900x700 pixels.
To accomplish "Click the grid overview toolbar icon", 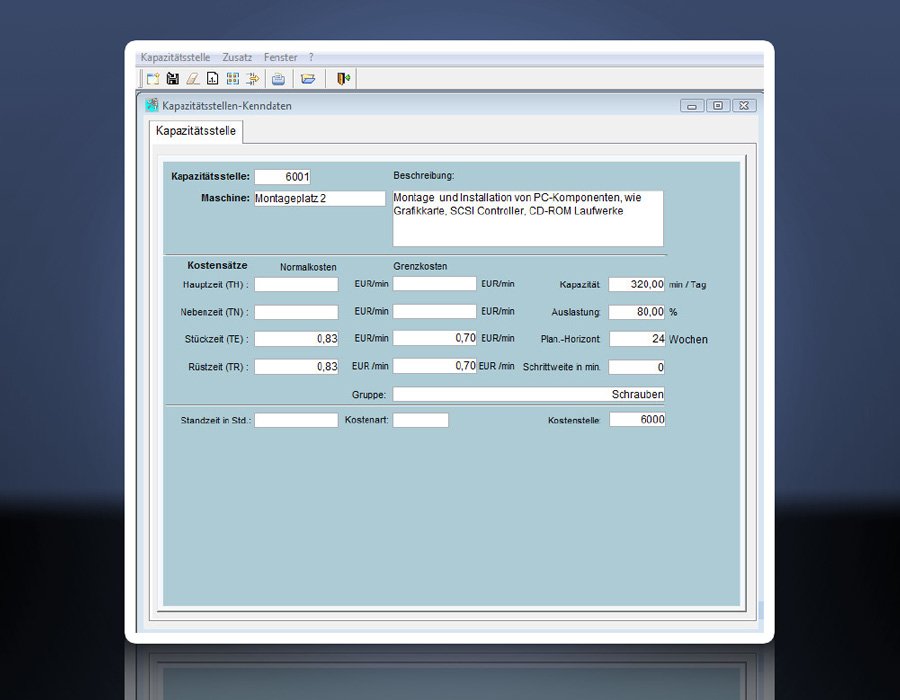I will coord(232,79).
